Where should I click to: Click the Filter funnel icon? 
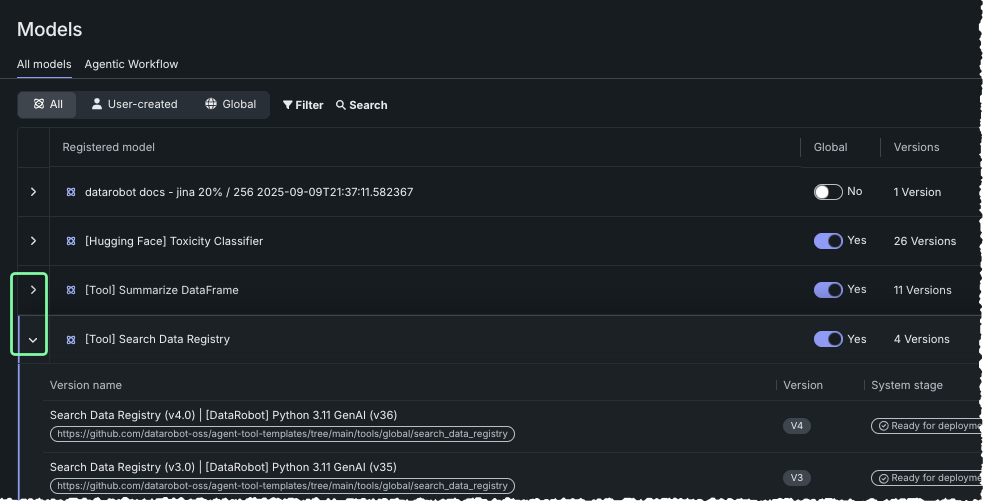pyautogui.click(x=288, y=105)
